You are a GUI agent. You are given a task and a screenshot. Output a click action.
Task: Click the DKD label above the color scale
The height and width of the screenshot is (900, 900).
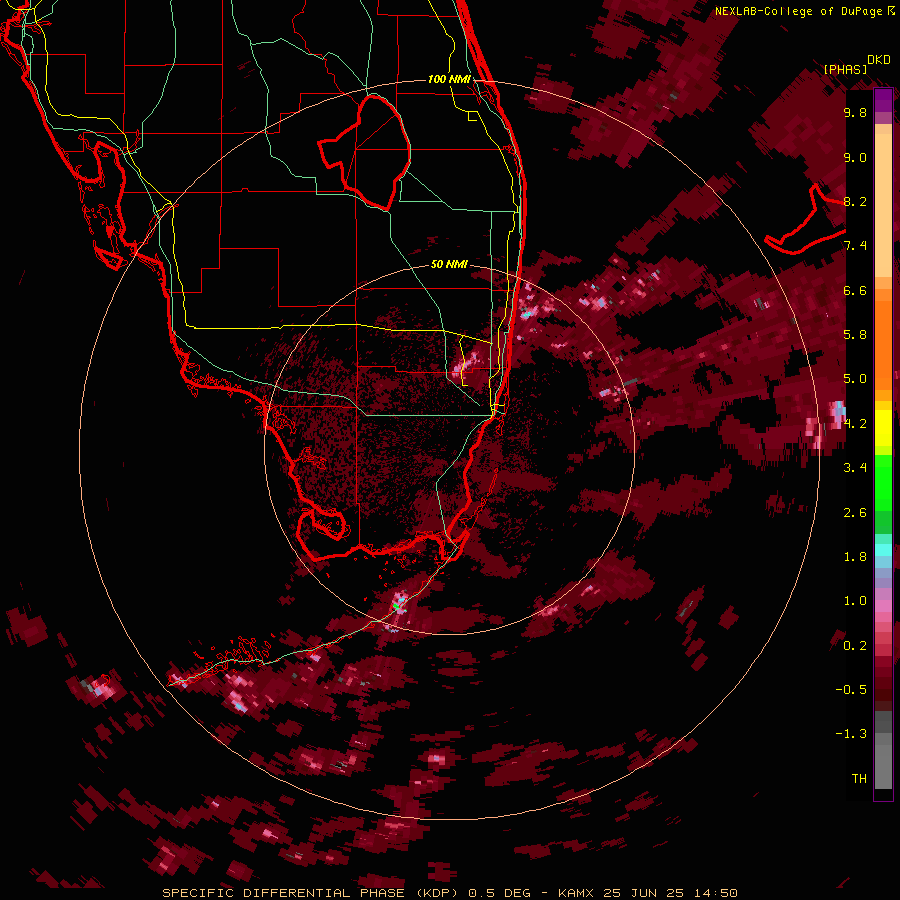(879, 60)
